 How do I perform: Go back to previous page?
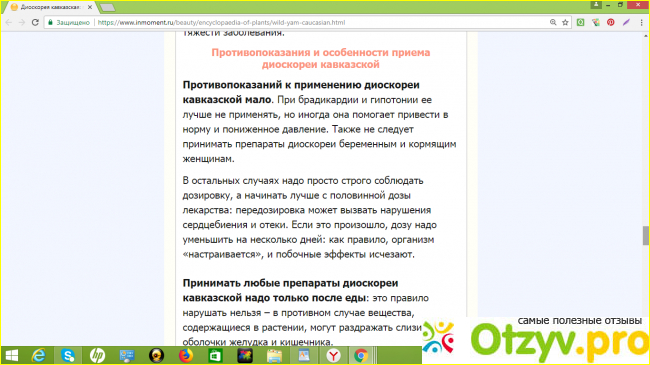coord(9,22)
